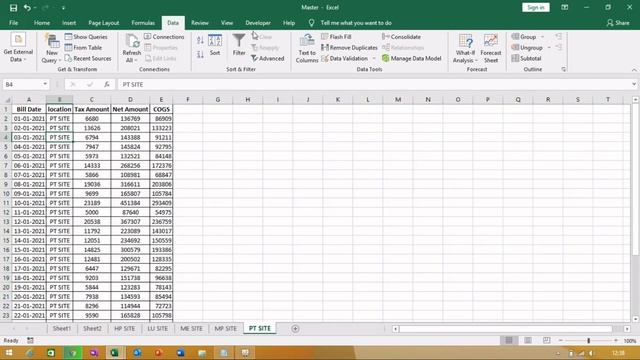Open the LU SITE sheet tab
Image resolution: width=640 pixels, height=360 pixels.
tap(158, 329)
